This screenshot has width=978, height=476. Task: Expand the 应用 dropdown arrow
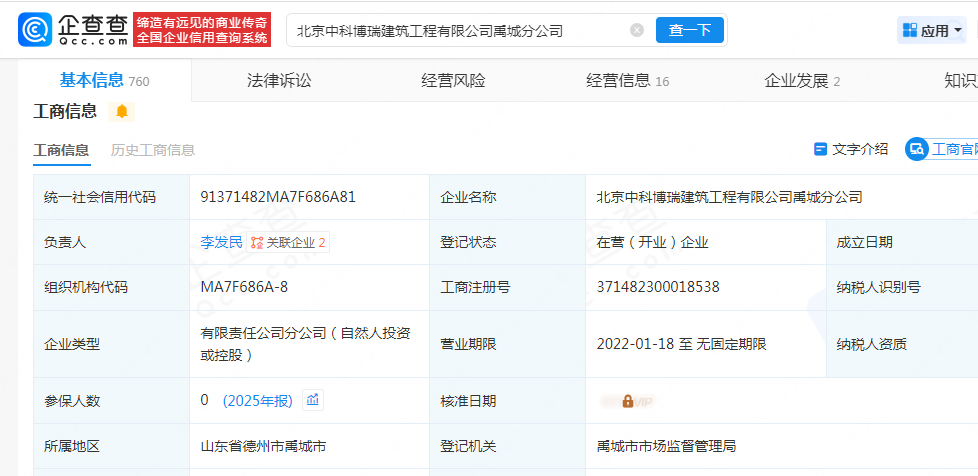pyautogui.click(x=957, y=30)
